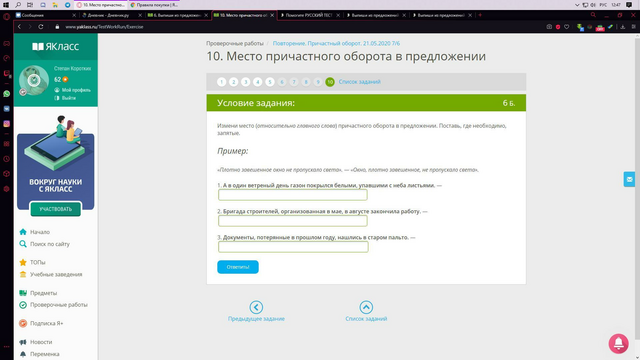The image size is (640, 360).
Task: Open Начало home icon in sidebar
Action: pyautogui.click(x=23, y=232)
